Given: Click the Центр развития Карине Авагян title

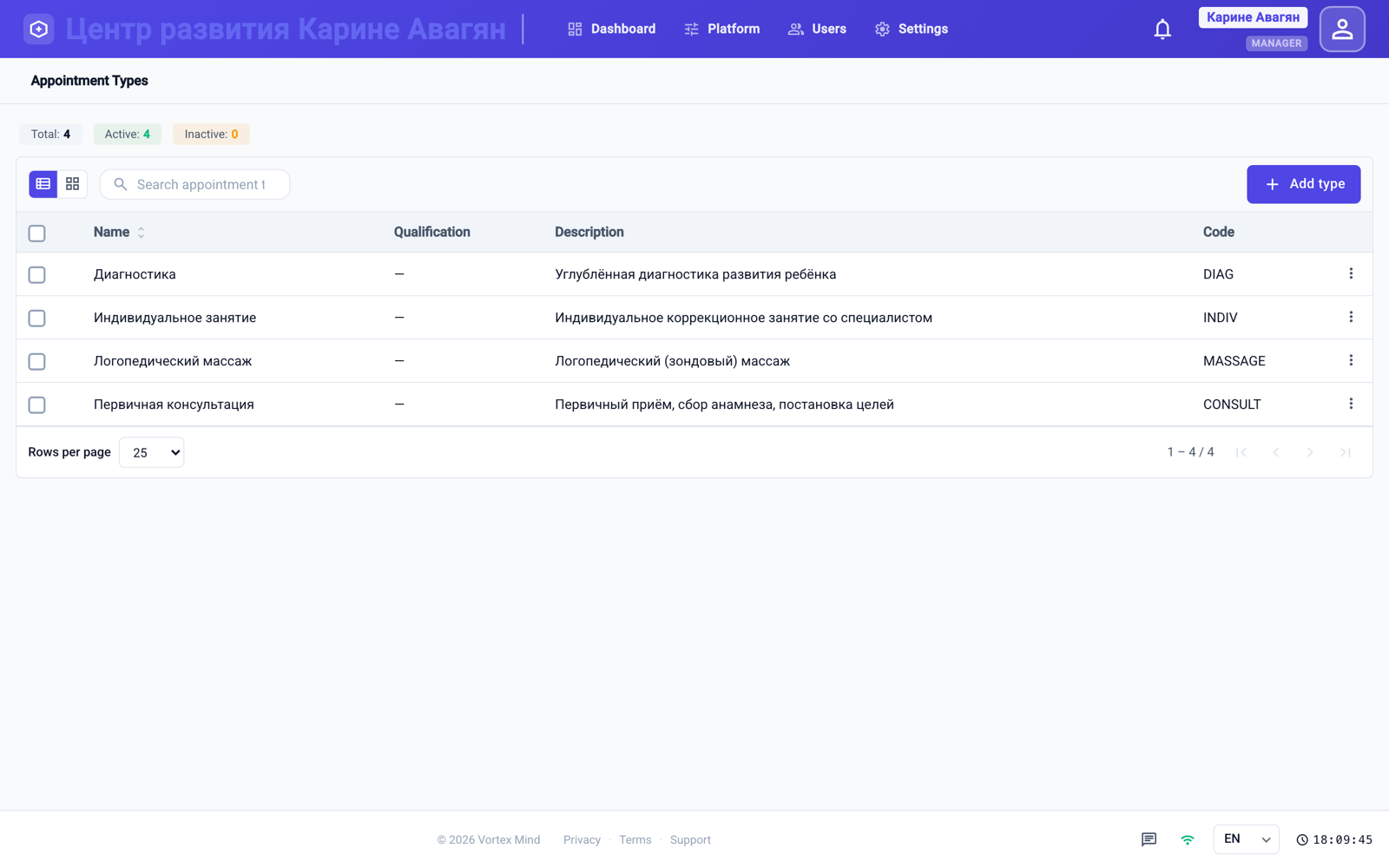Looking at the screenshot, I should [286, 29].
